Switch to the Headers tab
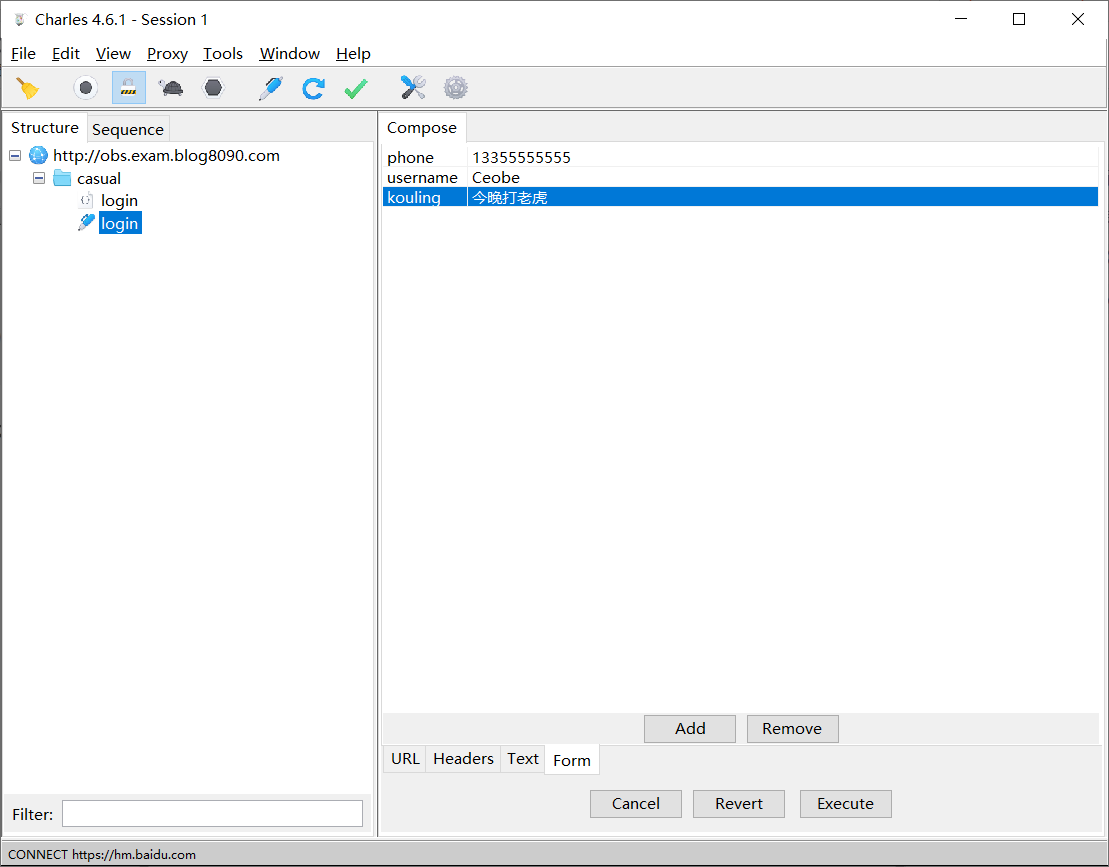1109x867 pixels. [463, 759]
